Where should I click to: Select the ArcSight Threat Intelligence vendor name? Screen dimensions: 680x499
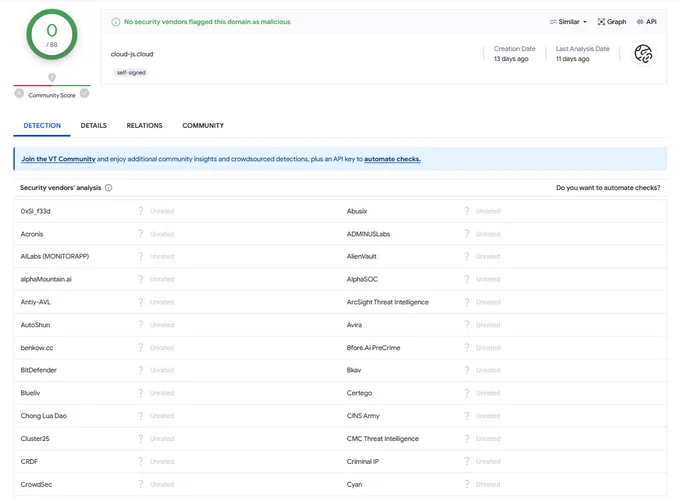point(388,302)
